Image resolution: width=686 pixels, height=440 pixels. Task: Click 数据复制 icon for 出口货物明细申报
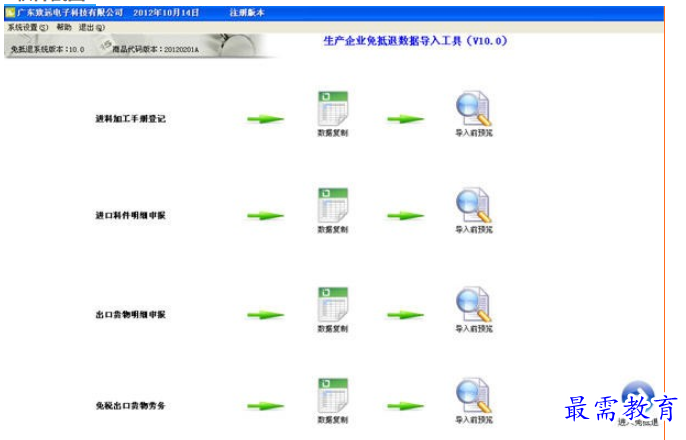click(x=333, y=305)
